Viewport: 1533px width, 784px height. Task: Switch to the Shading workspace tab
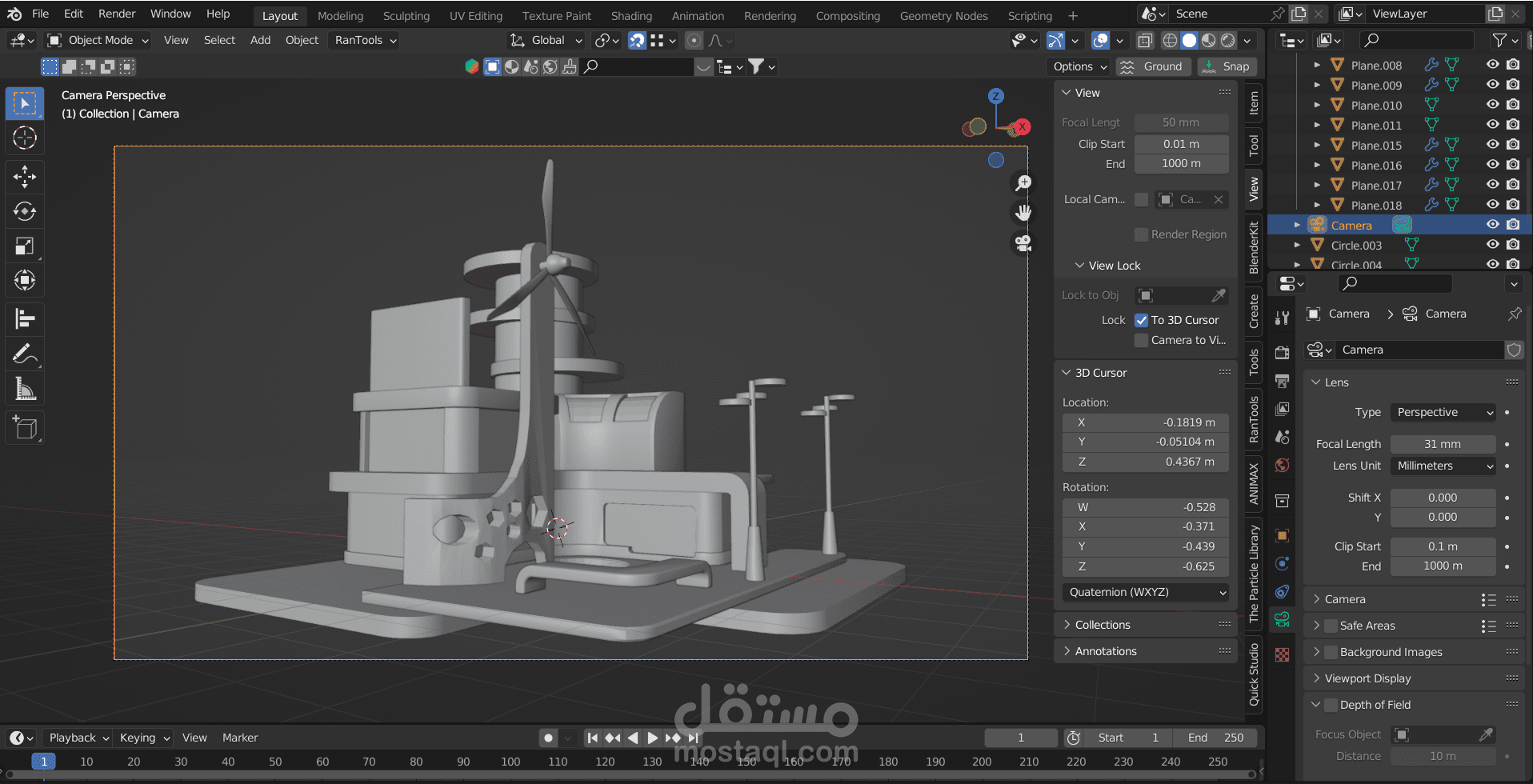(x=630, y=15)
